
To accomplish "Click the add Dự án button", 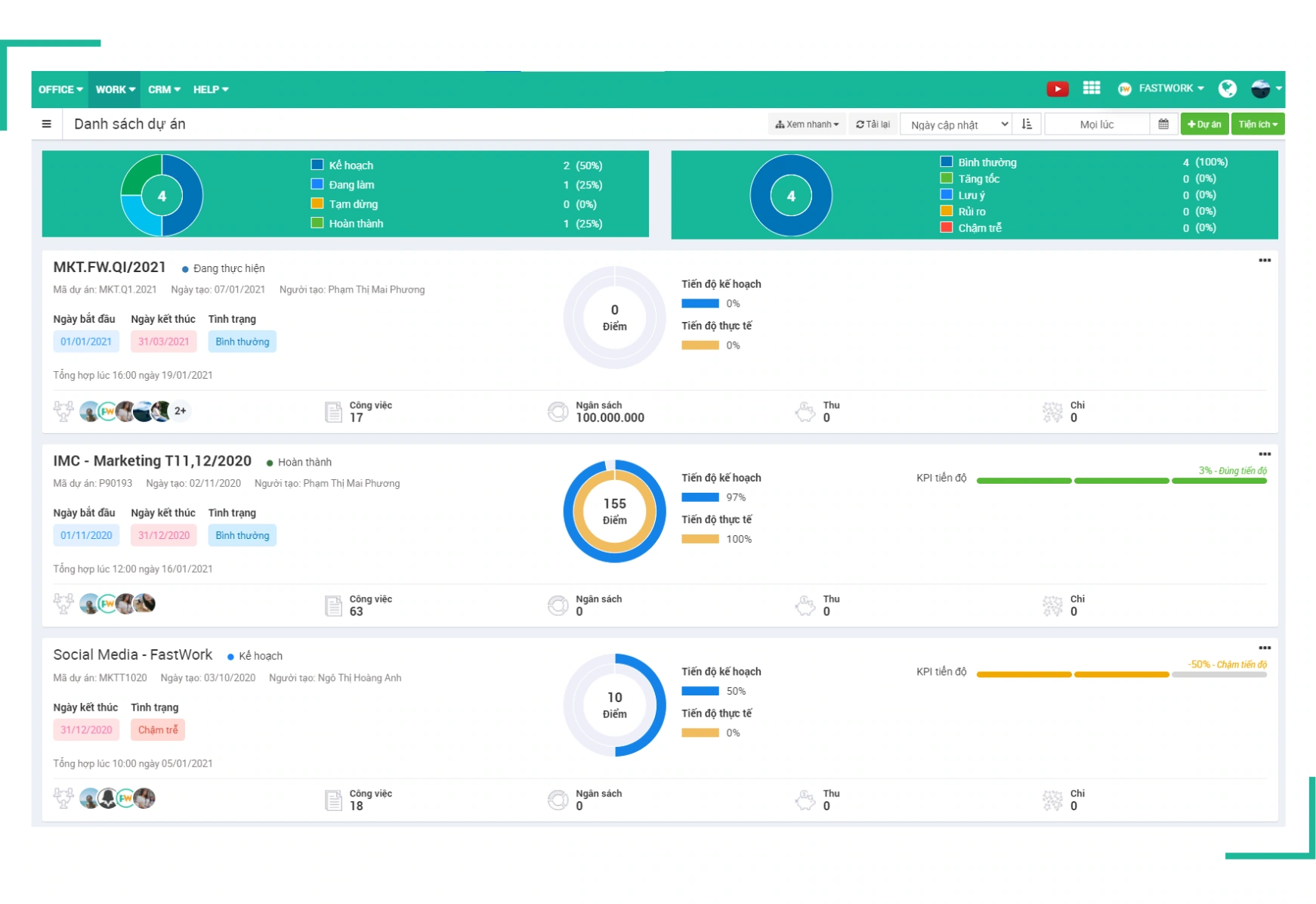I will click(1204, 124).
